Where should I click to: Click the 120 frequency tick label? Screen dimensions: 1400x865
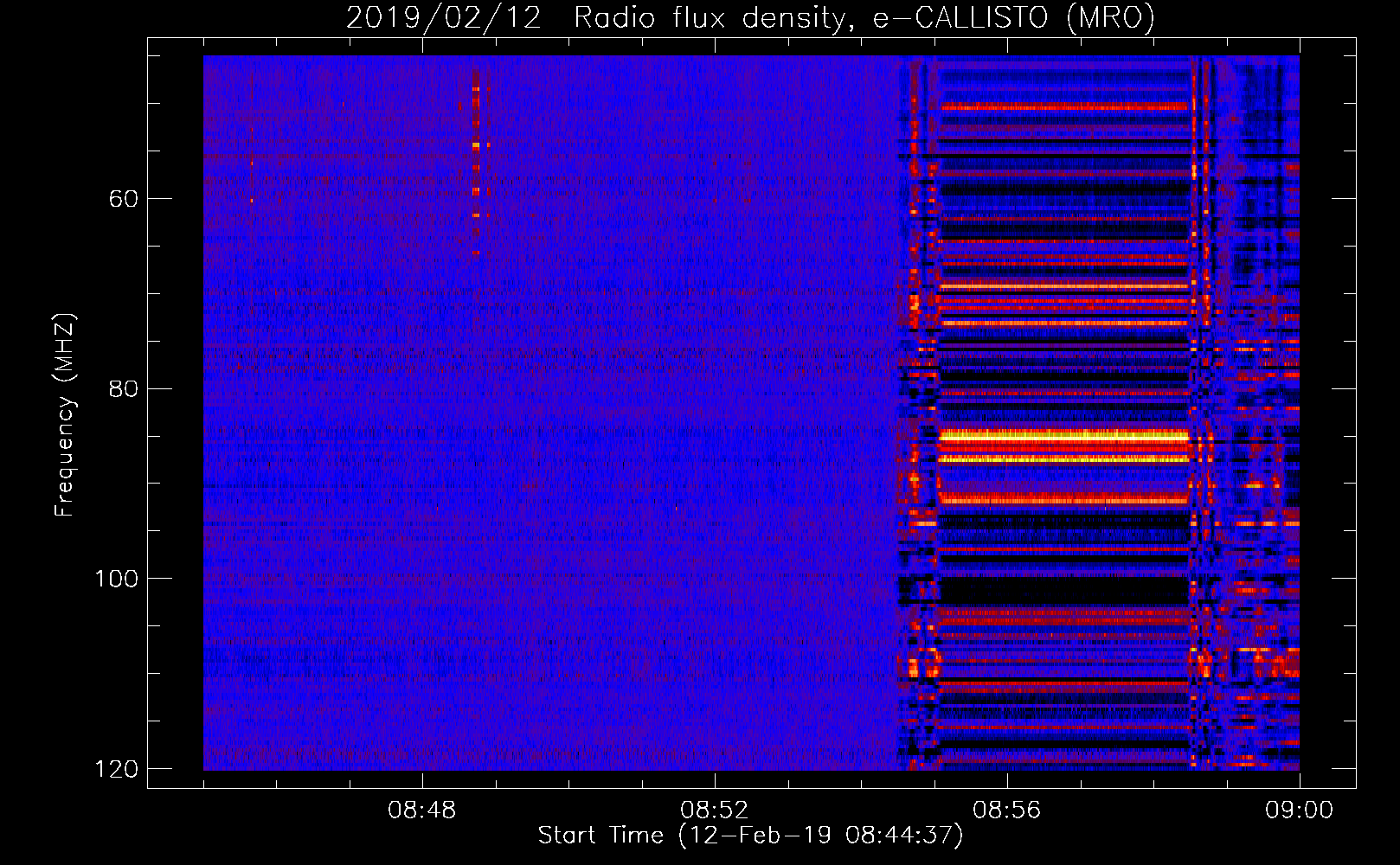coord(116,769)
